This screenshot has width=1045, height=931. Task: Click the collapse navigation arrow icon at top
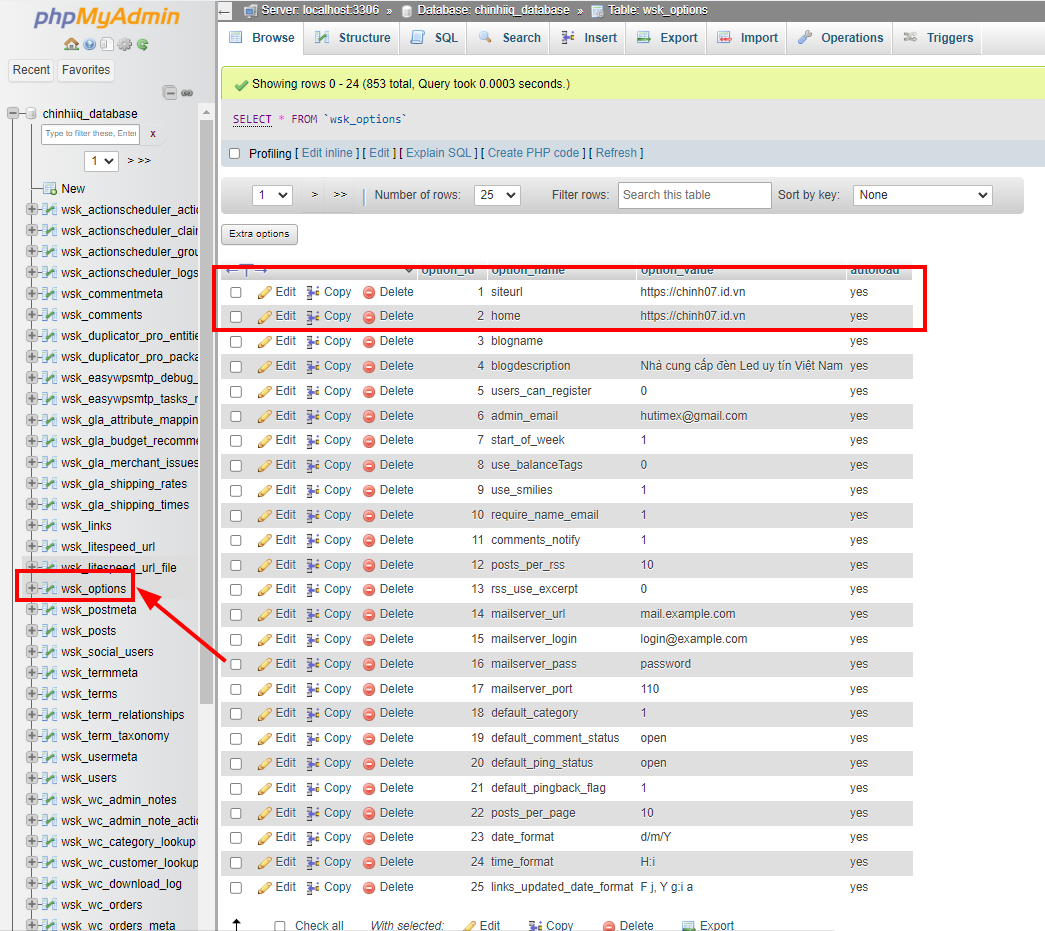tap(225, 11)
